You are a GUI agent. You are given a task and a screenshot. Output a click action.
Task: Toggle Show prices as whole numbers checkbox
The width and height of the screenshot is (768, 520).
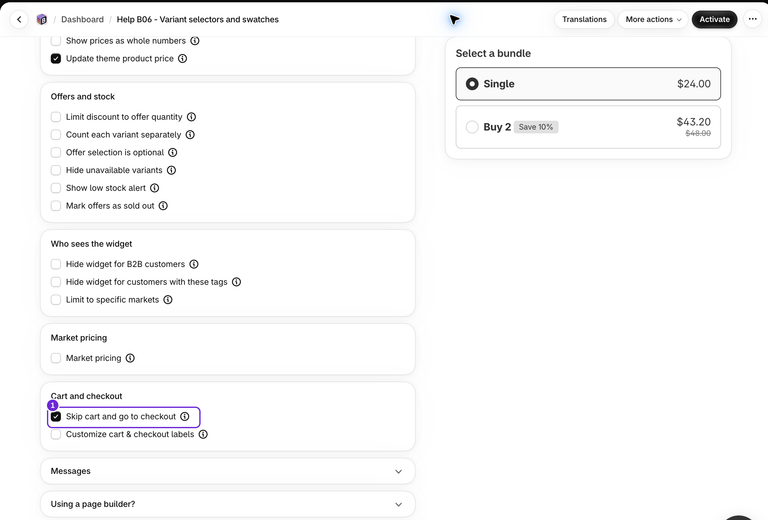coord(56,41)
